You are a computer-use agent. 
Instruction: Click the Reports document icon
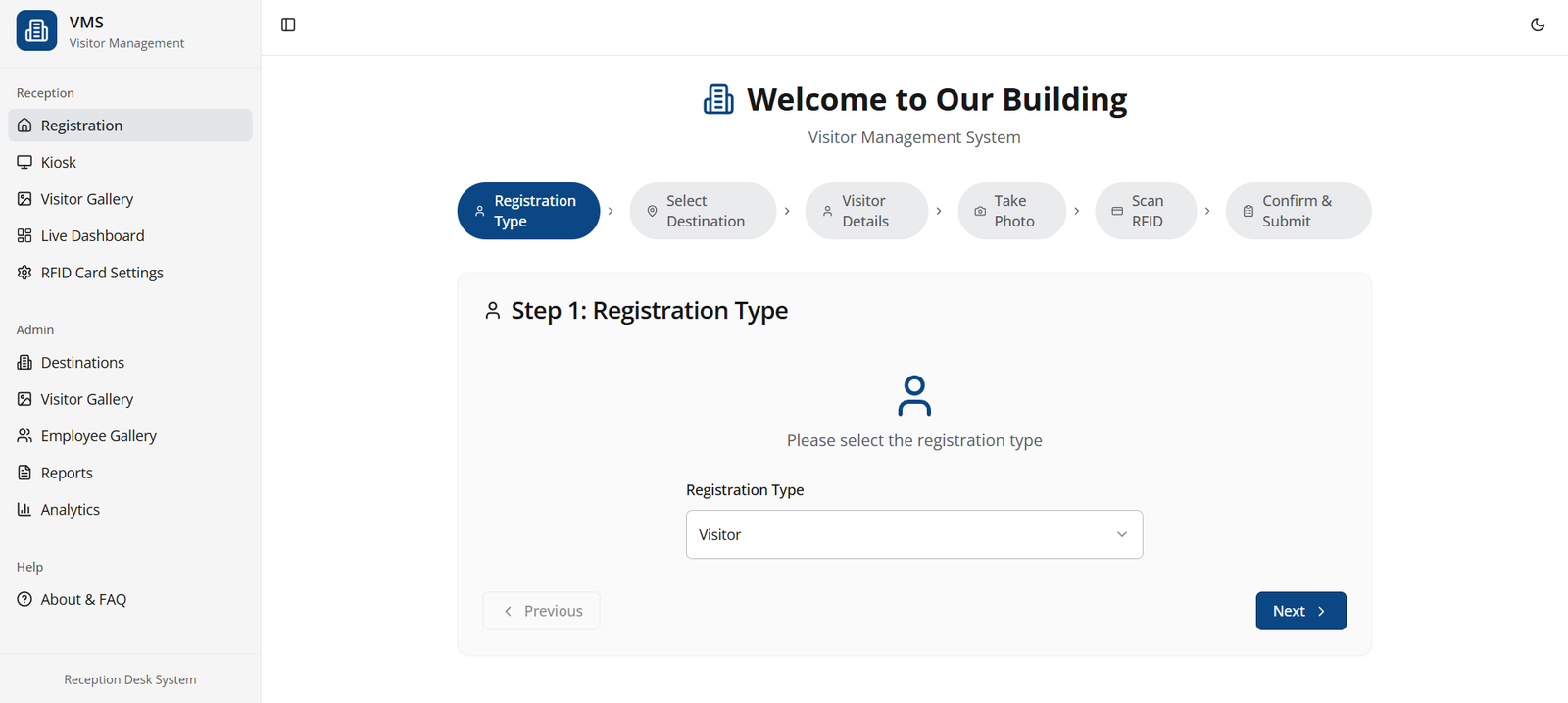24,473
